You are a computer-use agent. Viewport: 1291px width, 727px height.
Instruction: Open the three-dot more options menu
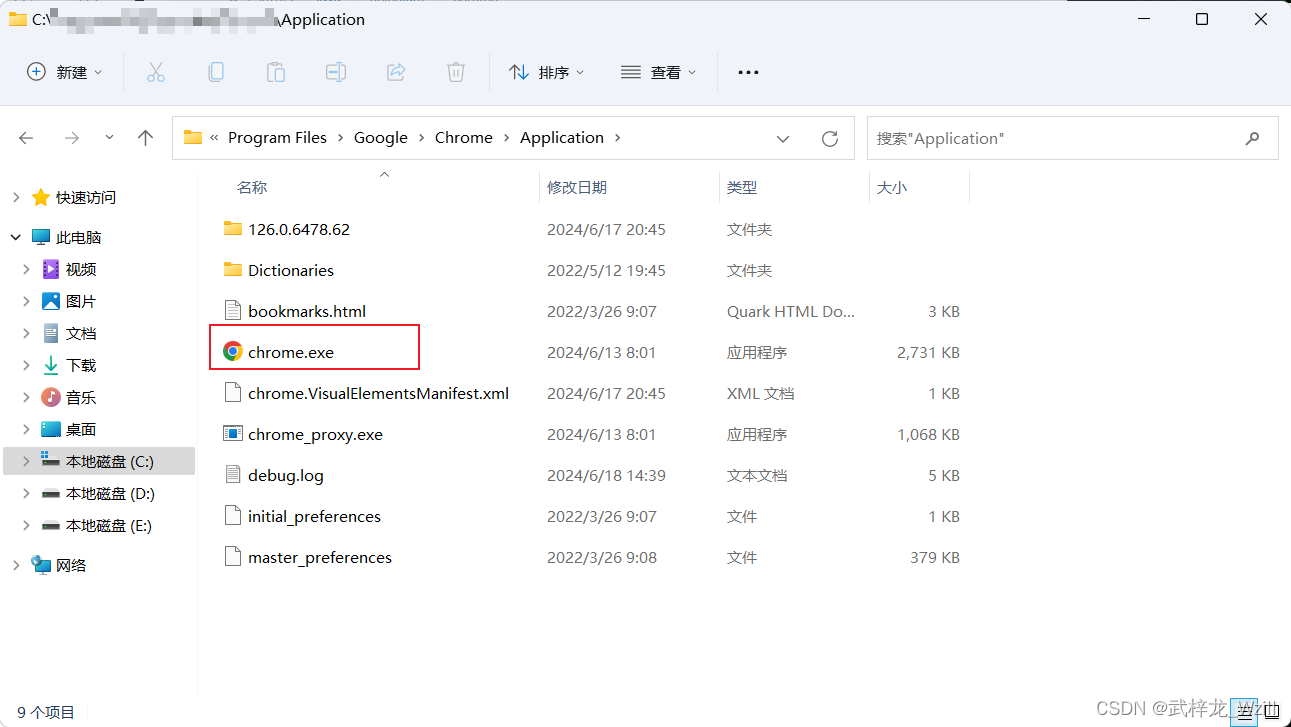748,72
